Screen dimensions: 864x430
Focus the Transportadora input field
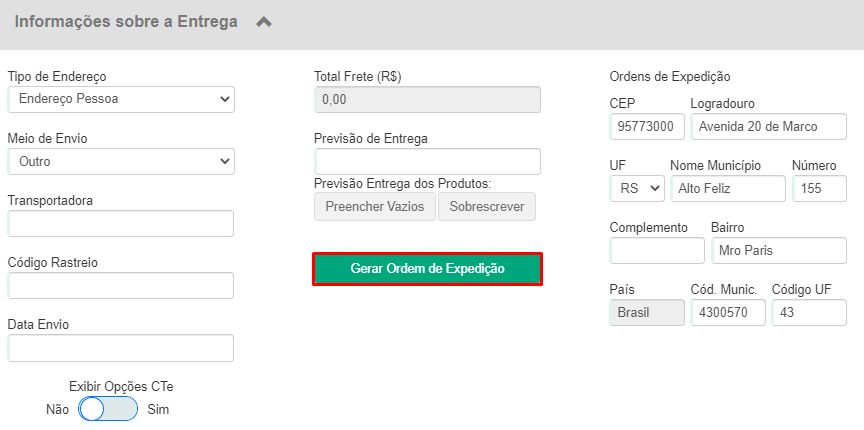[x=121, y=224]
